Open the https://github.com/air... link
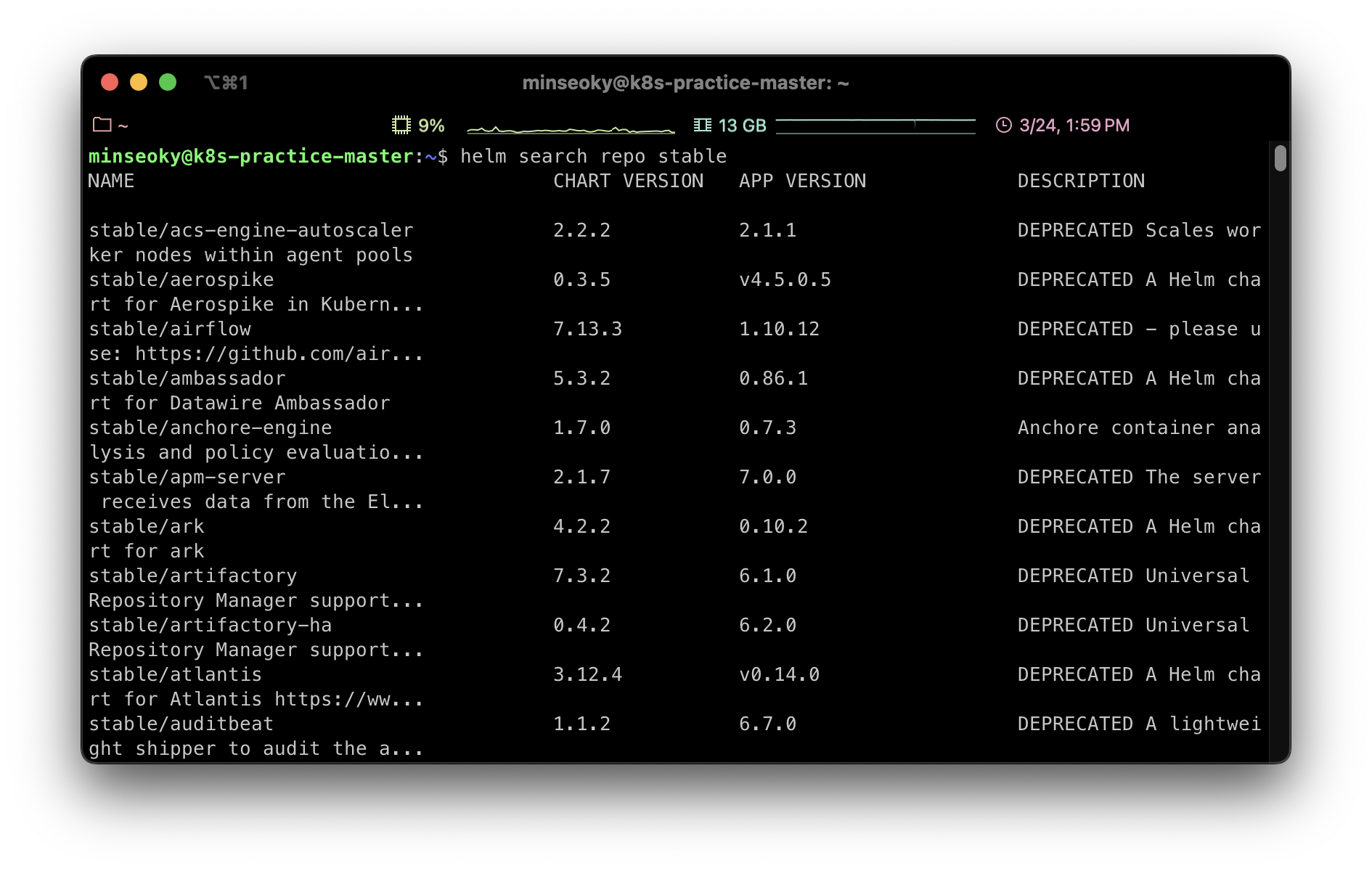Viewport: 1372px width, 871px height. point(279,353)
